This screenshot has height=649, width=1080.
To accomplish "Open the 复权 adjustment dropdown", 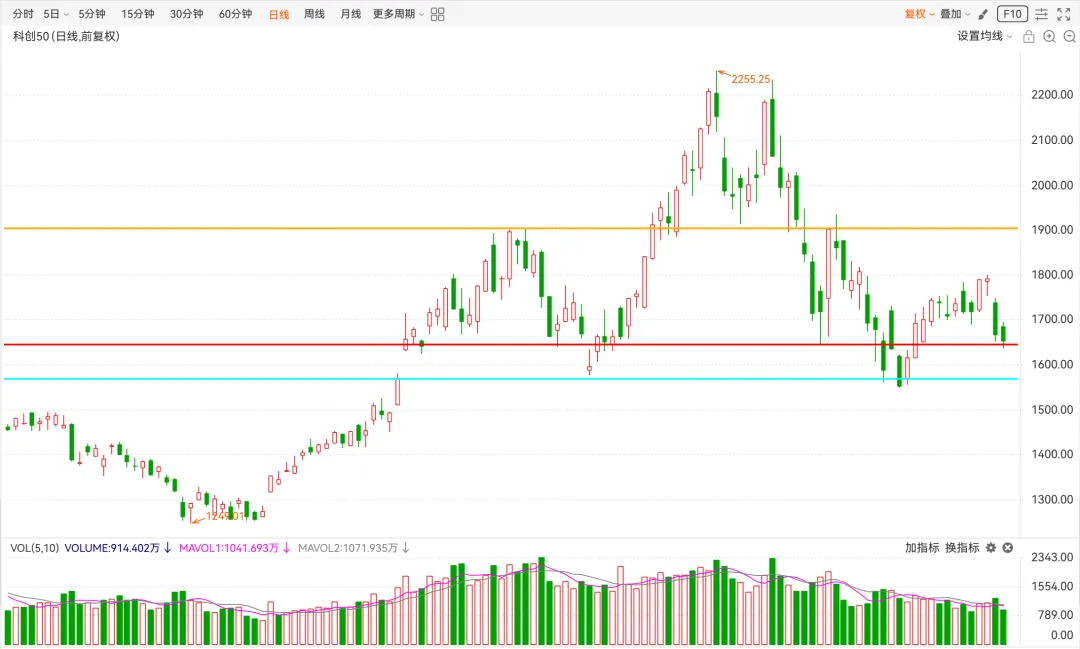I will pos(920,14).
